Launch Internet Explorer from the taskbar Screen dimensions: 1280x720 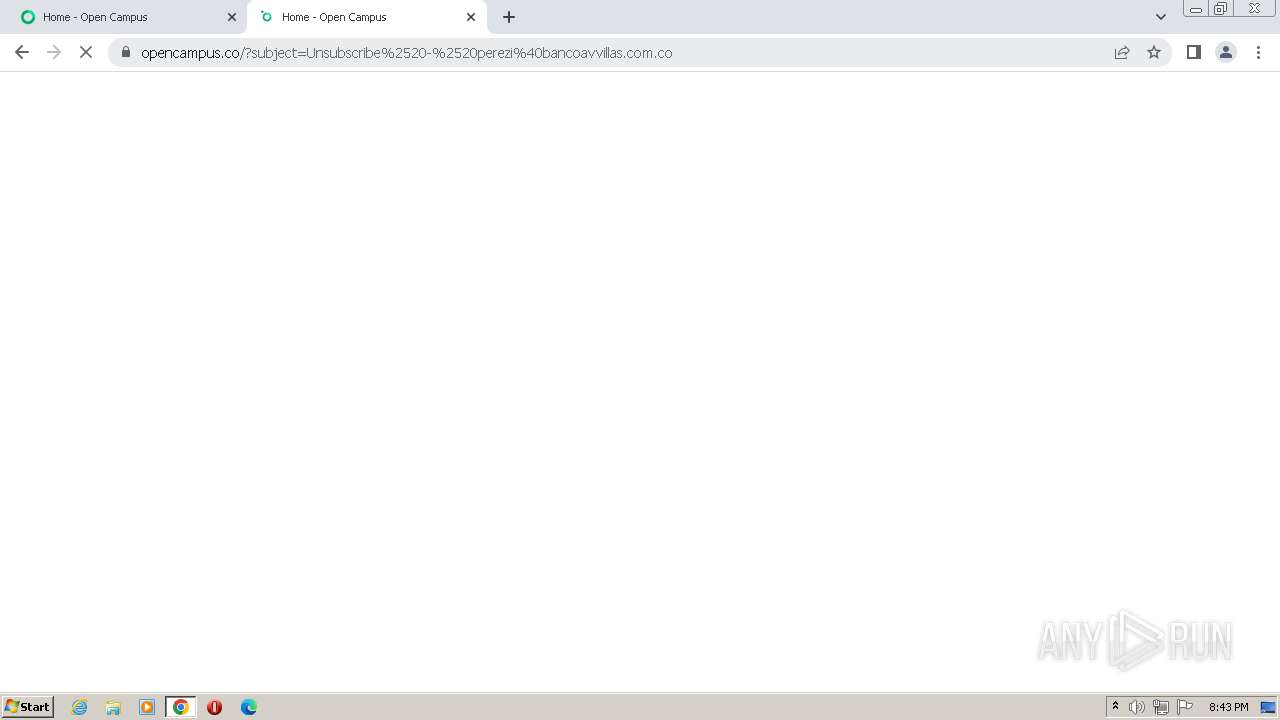click(x=80, y=707)
